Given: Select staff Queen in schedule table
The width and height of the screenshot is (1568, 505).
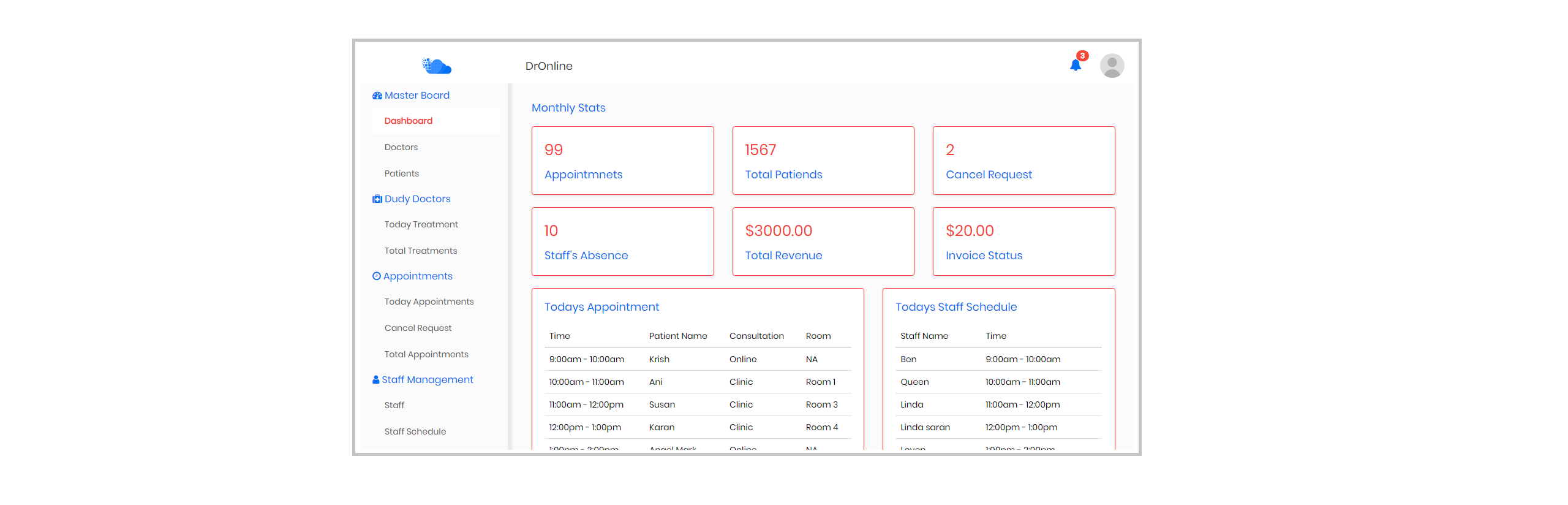Looking at the screenshot, I should [x=914, y=382].
